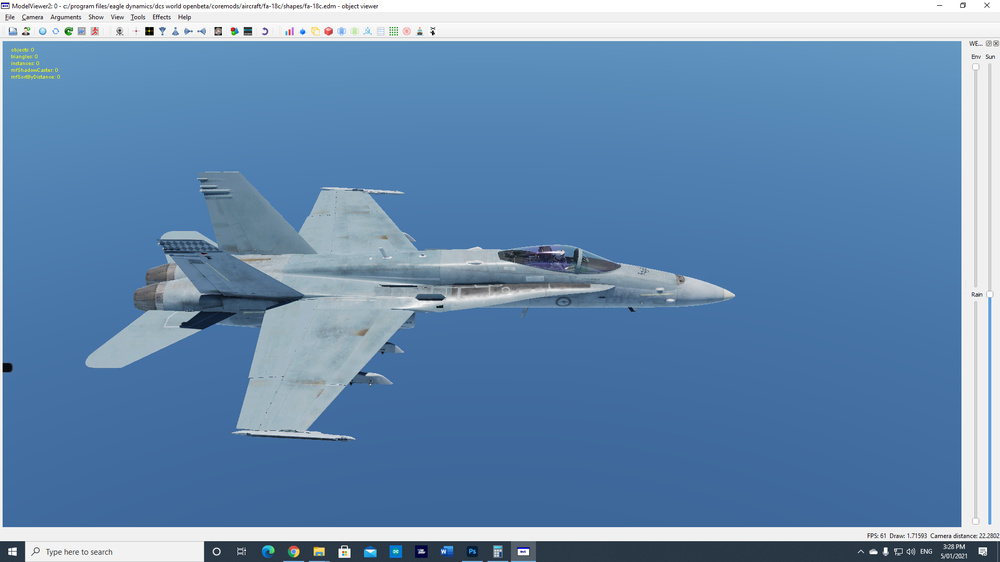Click the yellow sticky notes toolbar icon
Viewport: 1000px width, 562px height.
[x=316, y=31]
